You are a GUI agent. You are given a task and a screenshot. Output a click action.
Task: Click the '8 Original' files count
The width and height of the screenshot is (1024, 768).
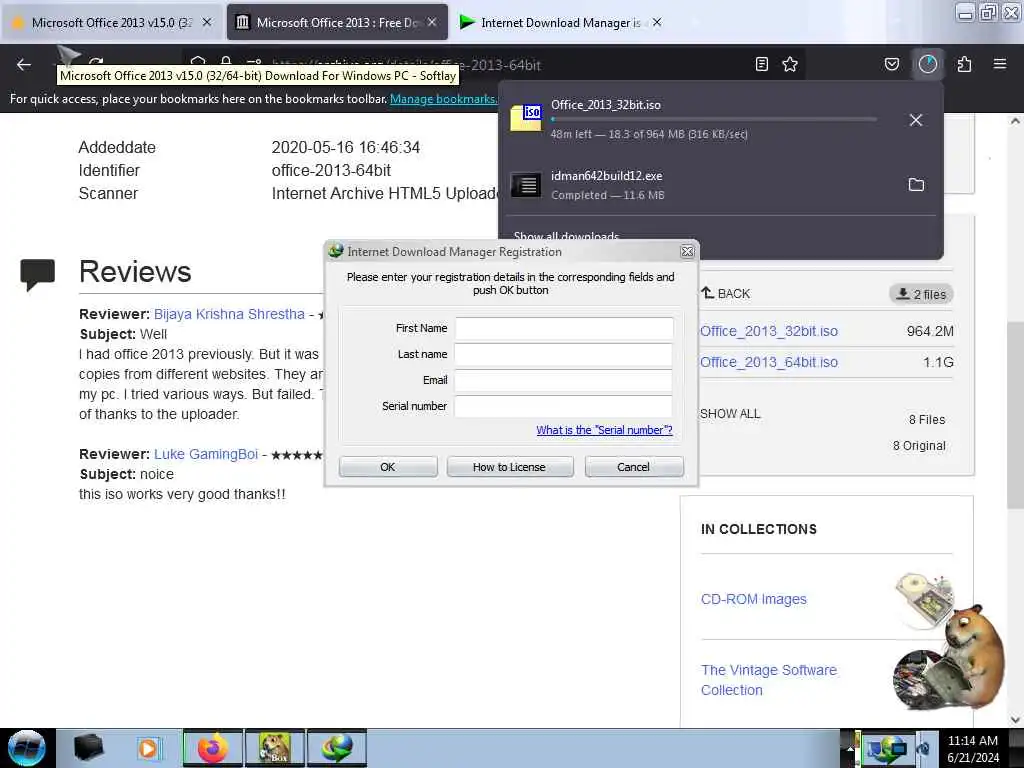coord(919,446)
